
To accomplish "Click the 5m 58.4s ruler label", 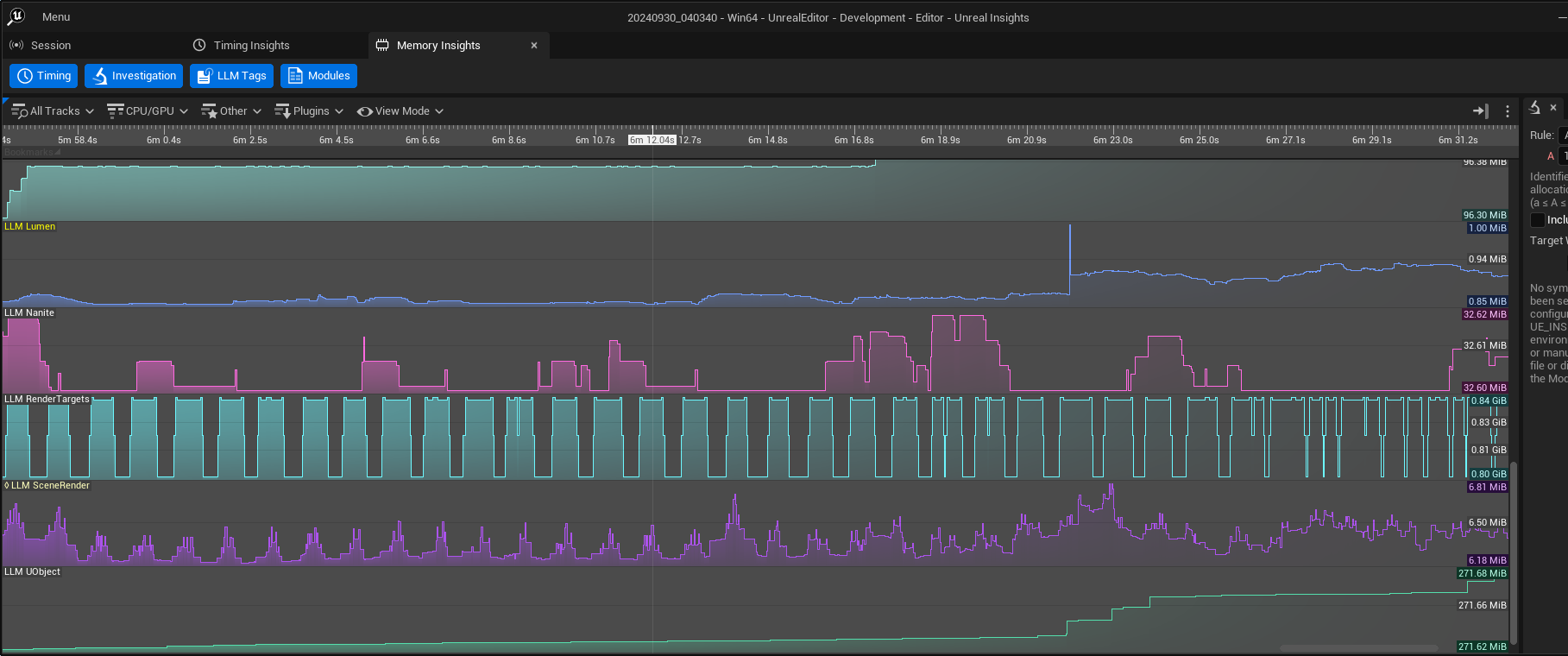I will pyautogui.click(x=78, y=140).
